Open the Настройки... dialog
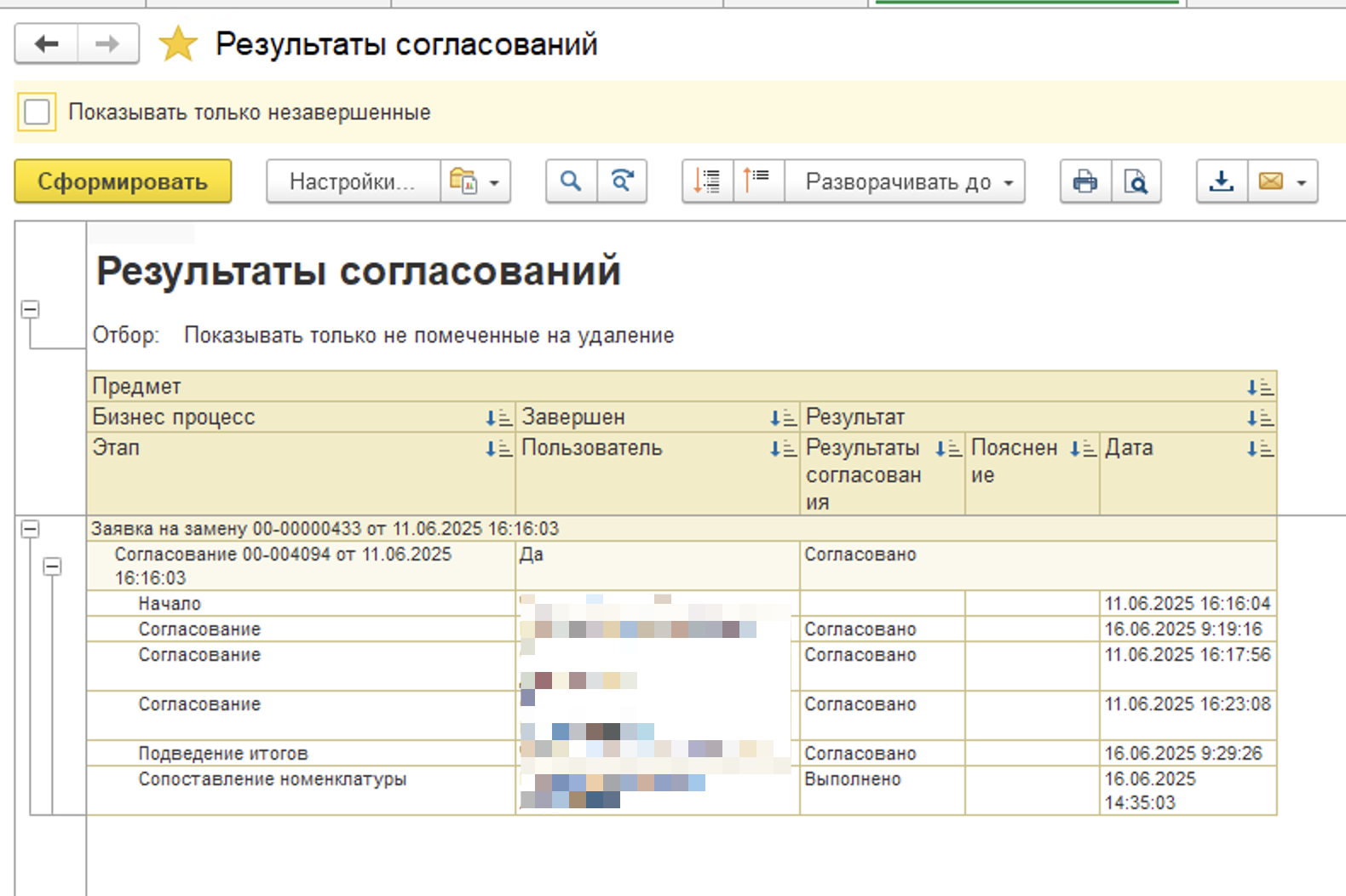 tap(353, 181)
